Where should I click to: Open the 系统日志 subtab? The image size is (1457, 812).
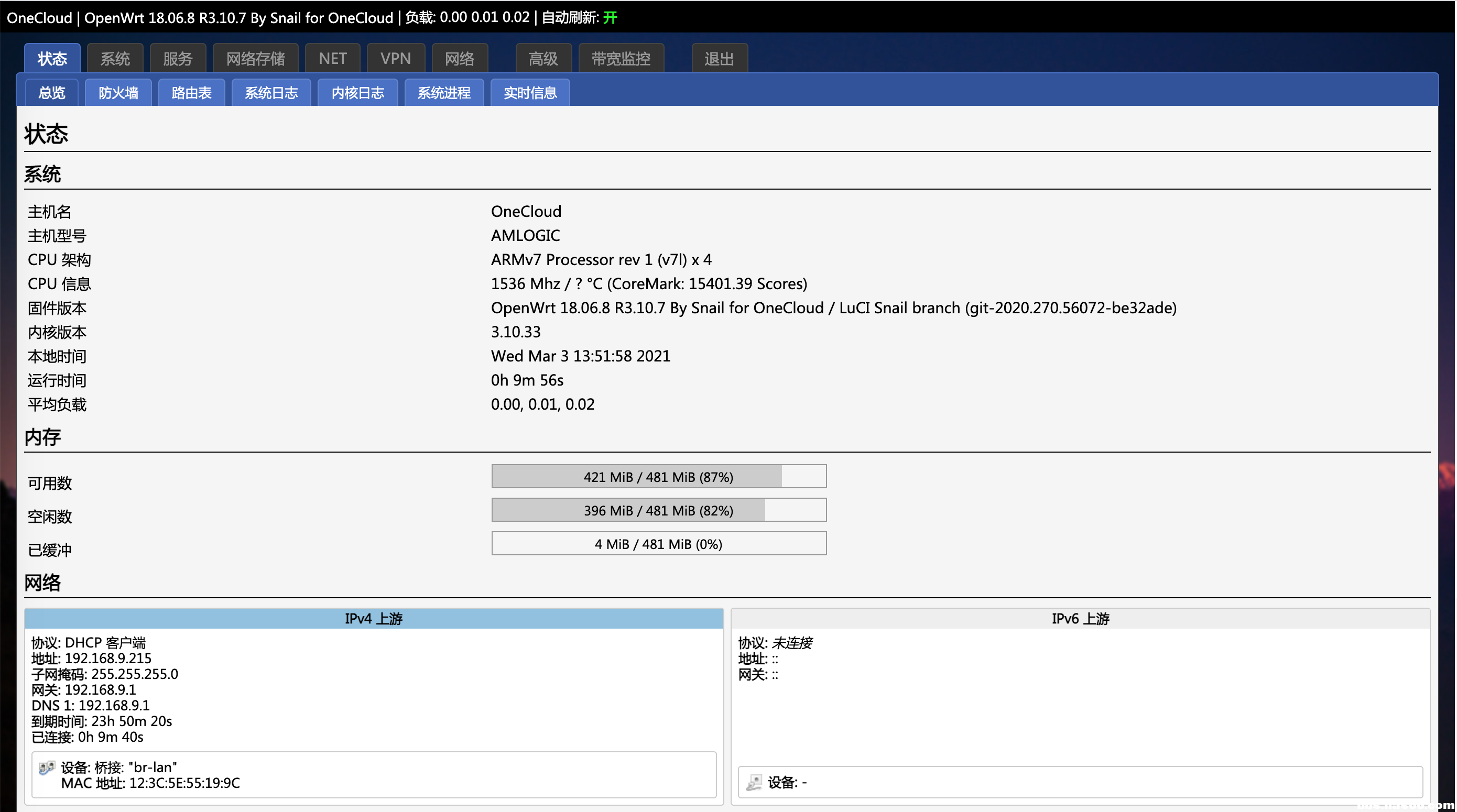tap(271, 93)
